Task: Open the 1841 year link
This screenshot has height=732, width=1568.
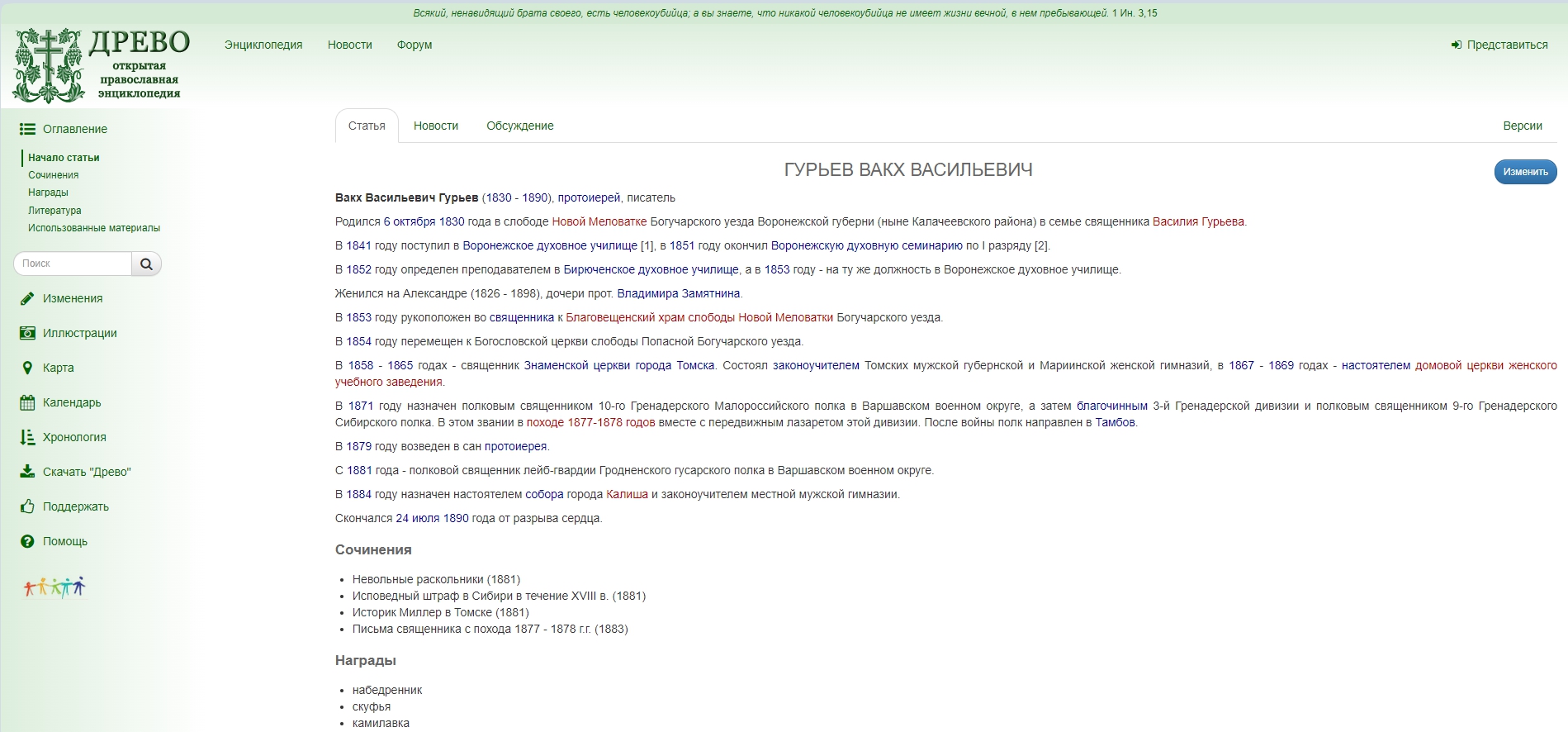Action: point(359,245)
